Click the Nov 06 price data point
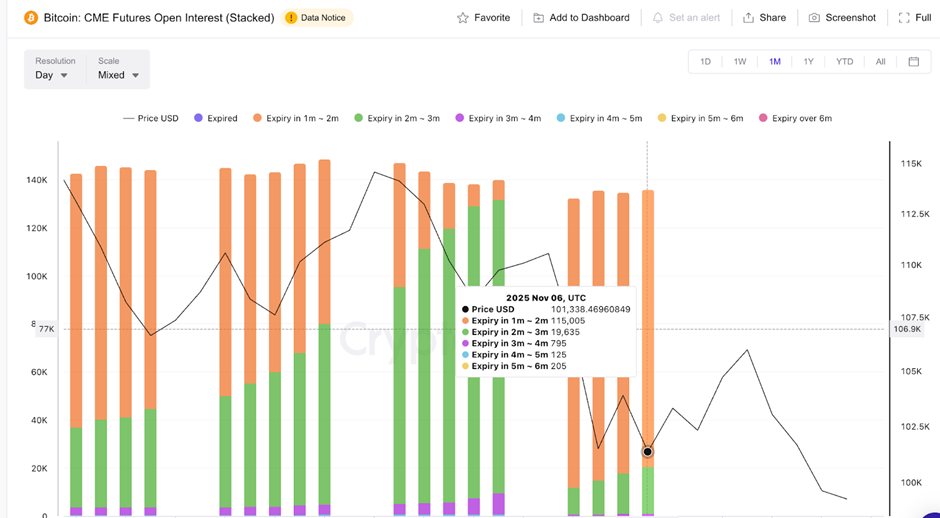 point(648,452)
